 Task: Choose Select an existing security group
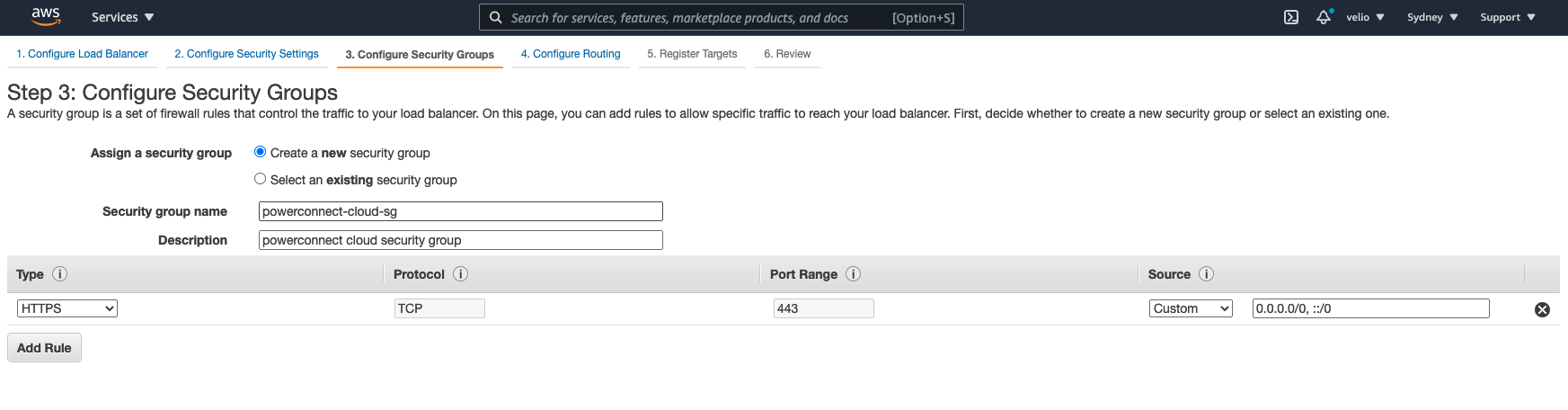click(x=261, y=179)
